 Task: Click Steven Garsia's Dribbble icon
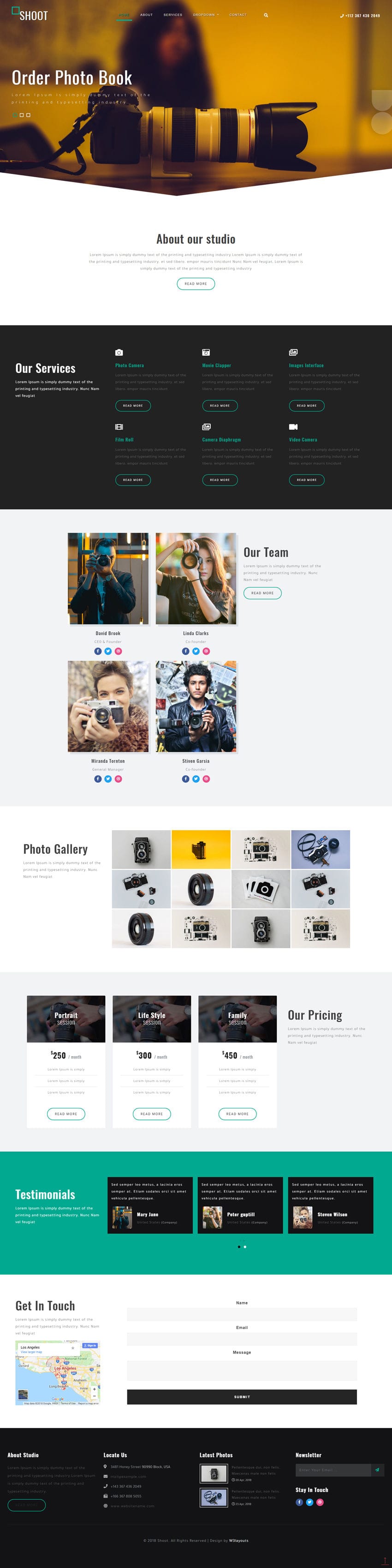(206, 778)
